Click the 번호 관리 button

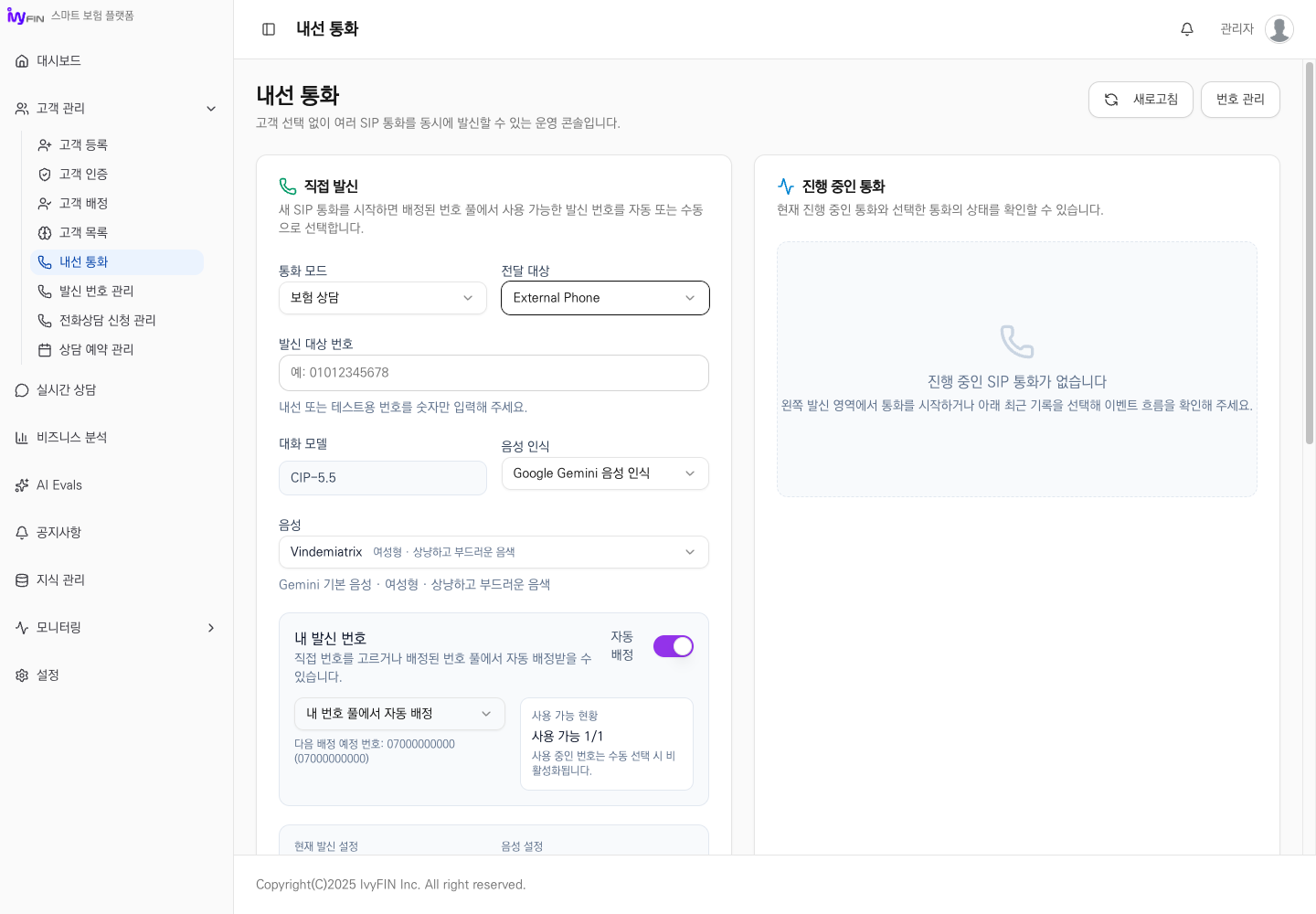1240,100
